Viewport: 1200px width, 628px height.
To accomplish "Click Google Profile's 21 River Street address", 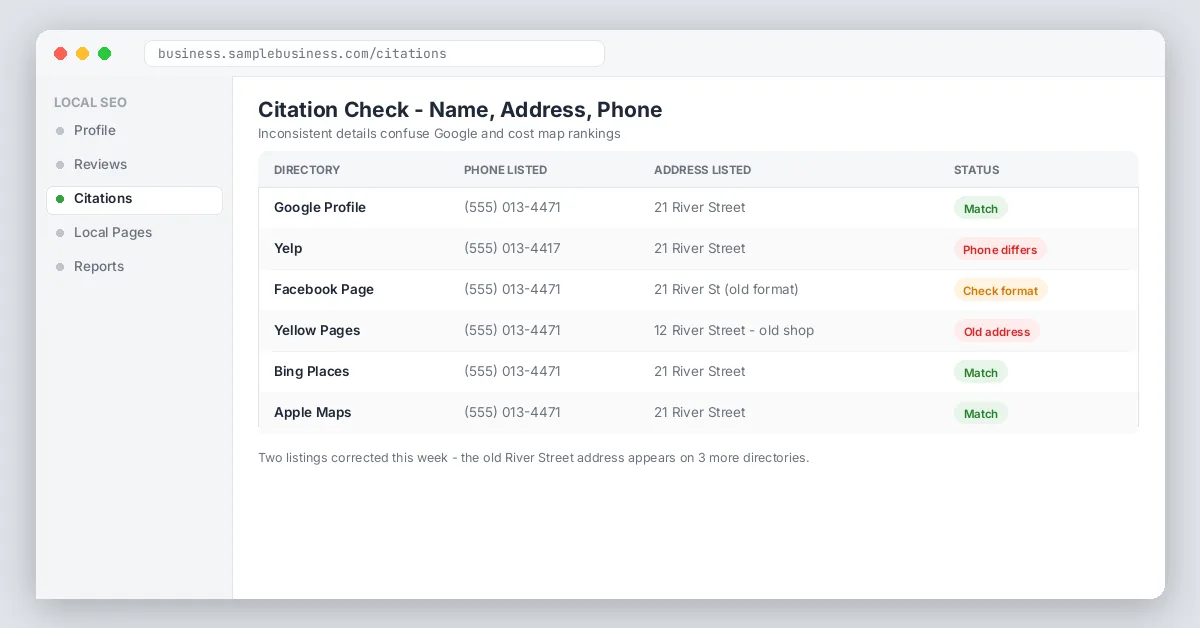I will point(700,208).
